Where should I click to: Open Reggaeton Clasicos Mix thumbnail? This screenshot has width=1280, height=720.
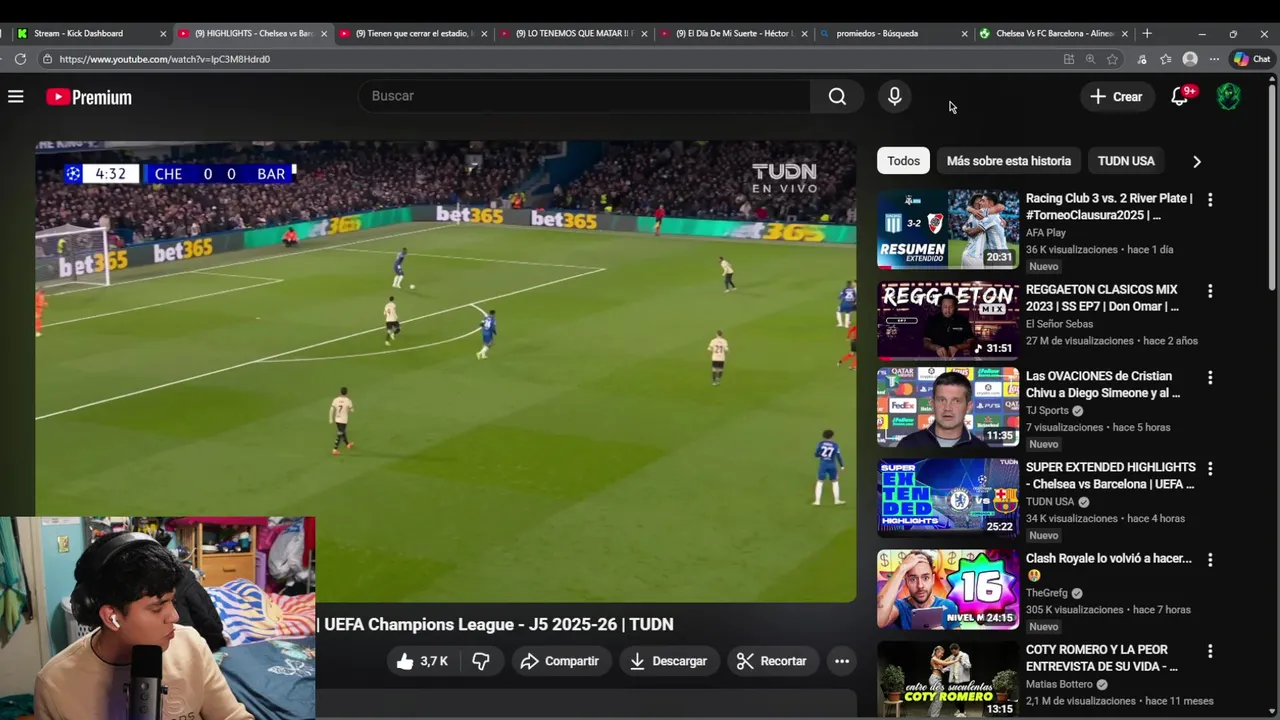click(948, 320)
